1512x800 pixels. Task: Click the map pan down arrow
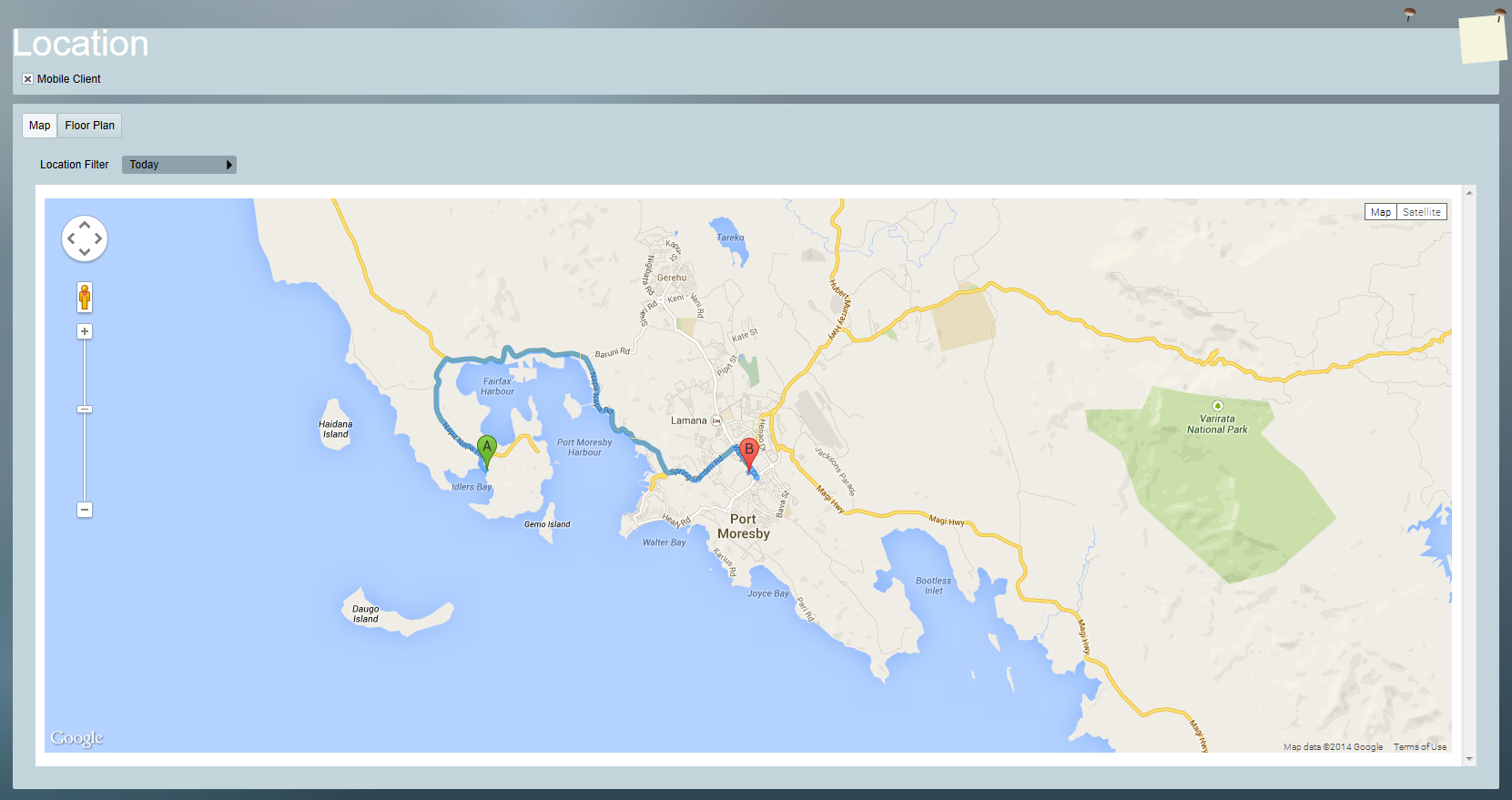coord(85,252)
